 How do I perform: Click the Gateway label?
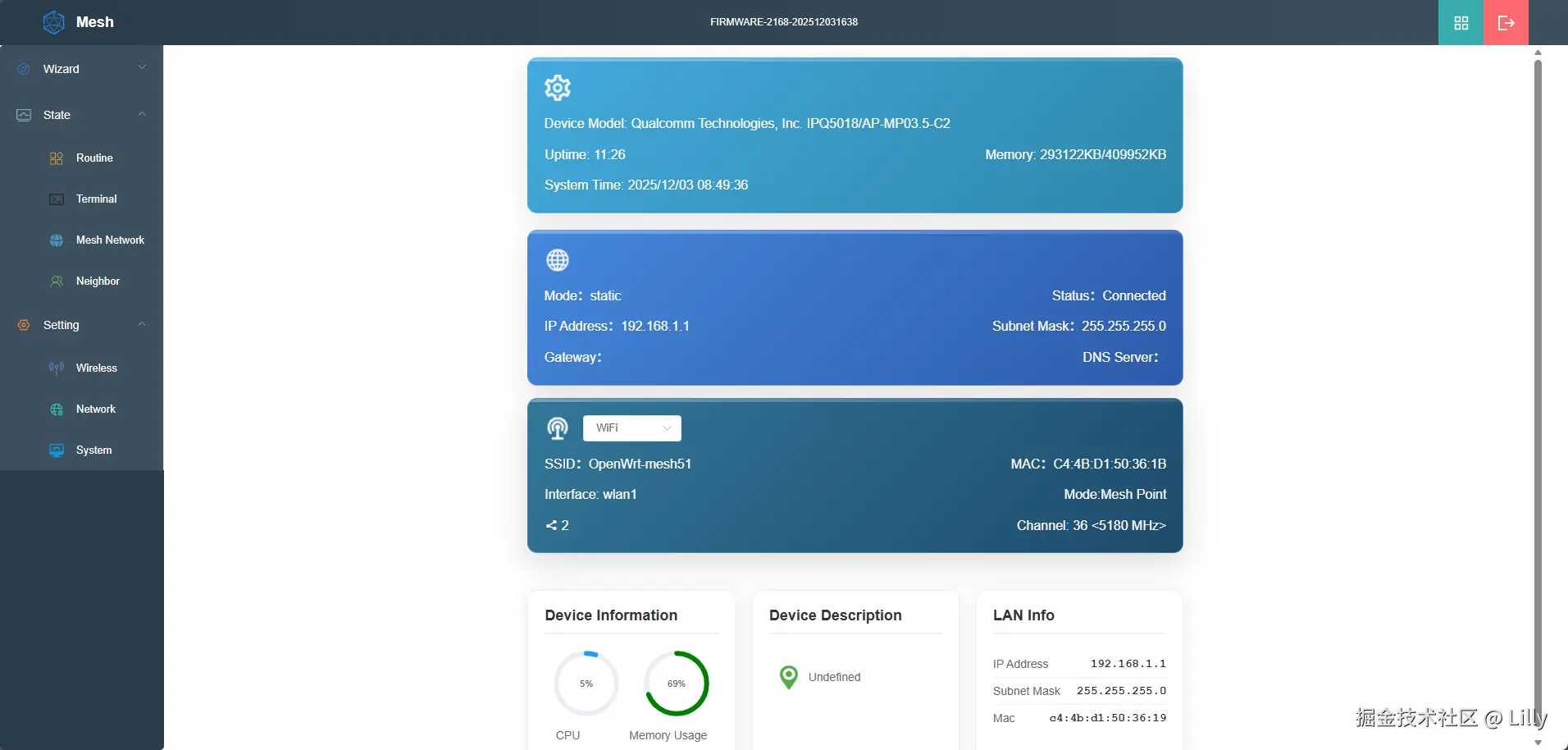573,357
